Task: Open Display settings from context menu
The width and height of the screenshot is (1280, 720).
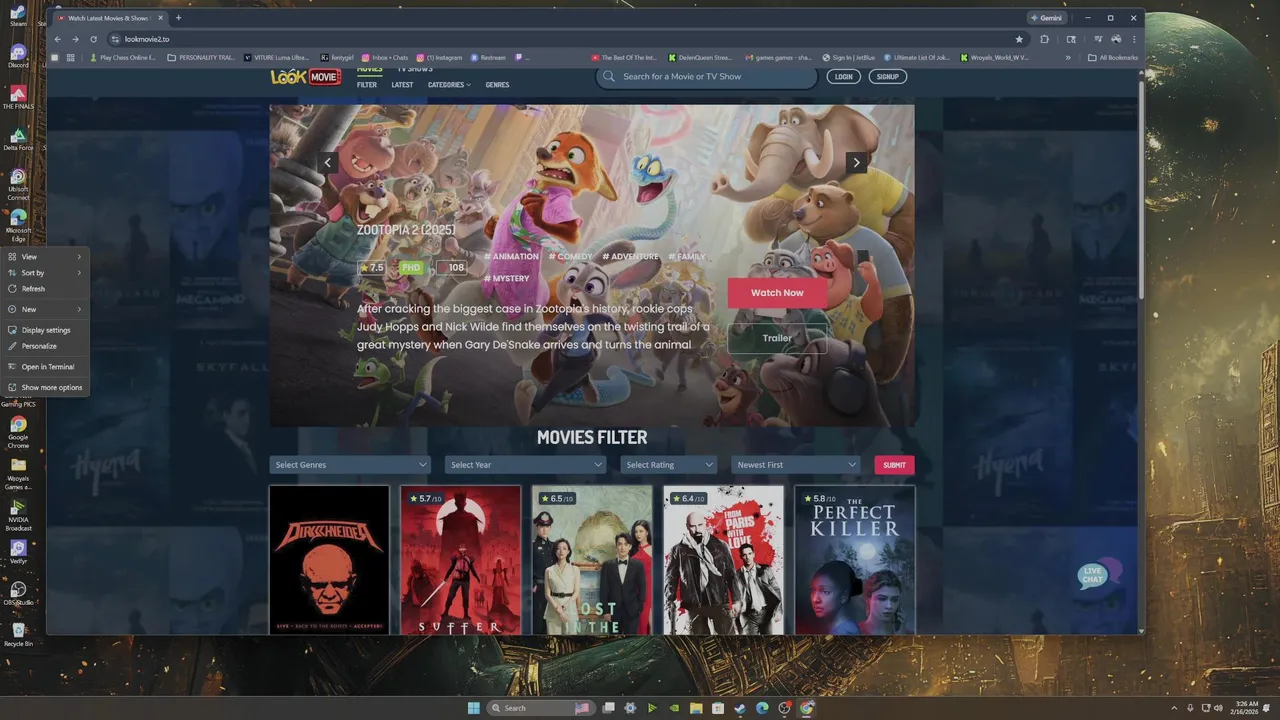Action: point(45,330)
